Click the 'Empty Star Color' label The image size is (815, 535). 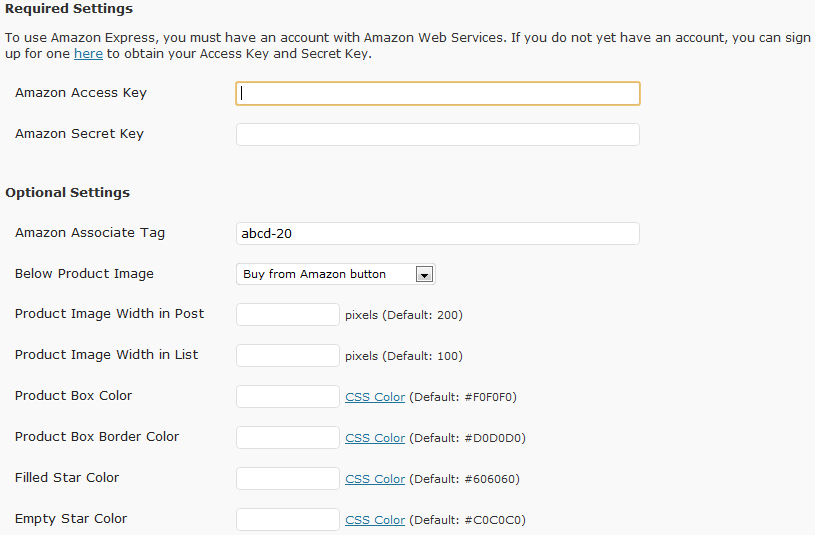[71, 519]
